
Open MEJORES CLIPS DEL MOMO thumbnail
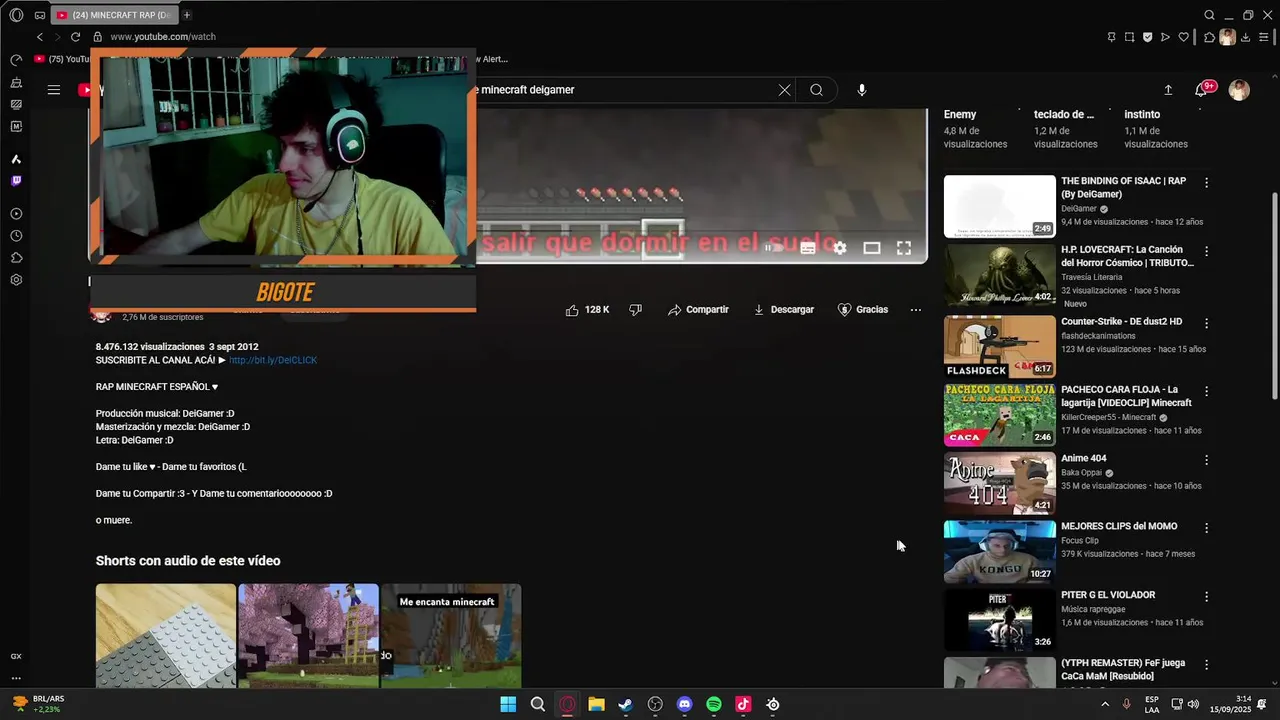(1000, 551)
